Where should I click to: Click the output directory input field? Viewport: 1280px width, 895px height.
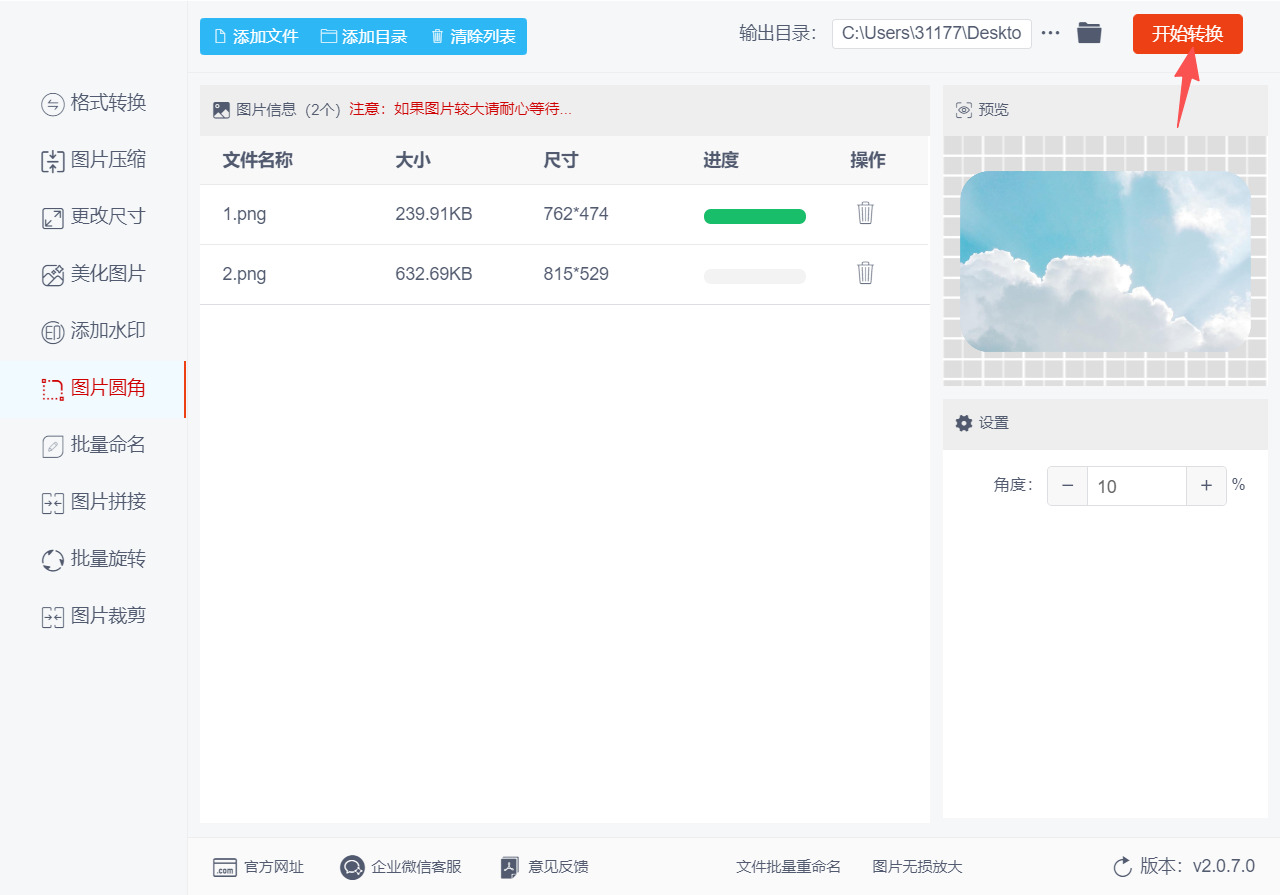[x=931, y=33]
